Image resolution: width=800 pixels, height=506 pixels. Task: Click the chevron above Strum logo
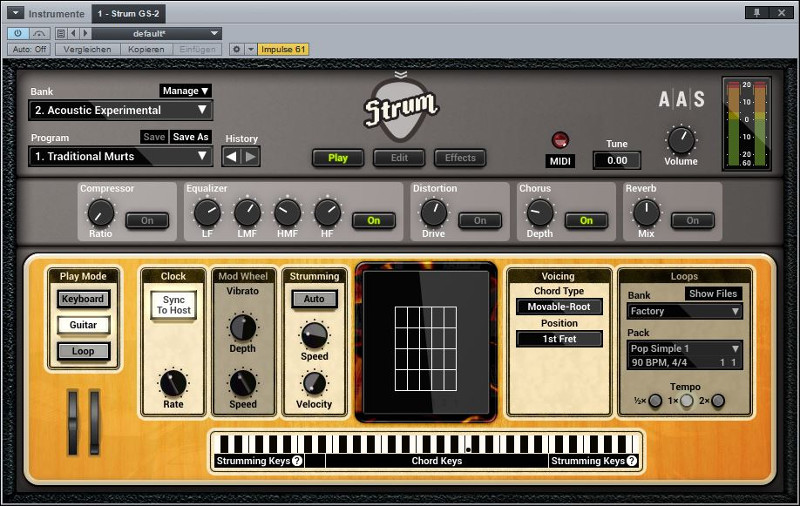(401, 75)
